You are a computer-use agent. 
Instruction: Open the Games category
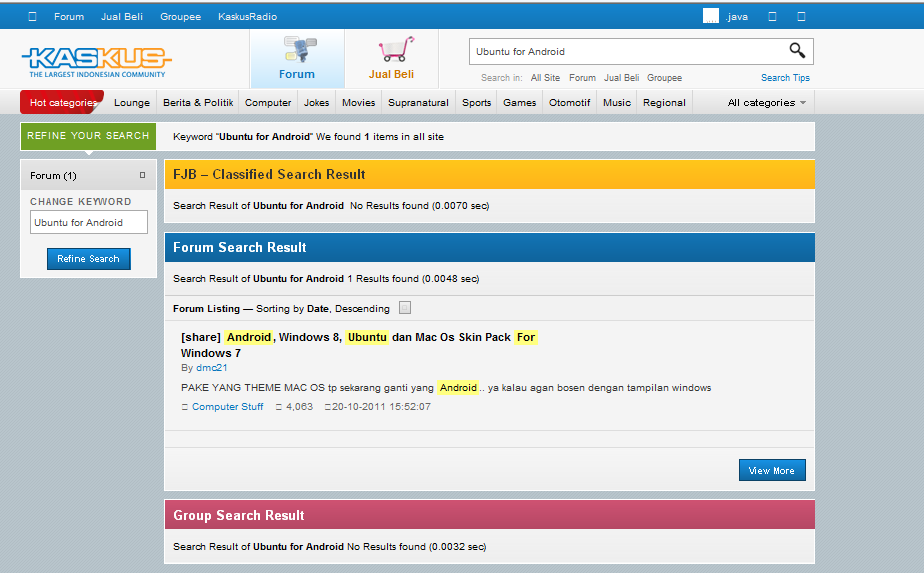[x=520, y=103]
